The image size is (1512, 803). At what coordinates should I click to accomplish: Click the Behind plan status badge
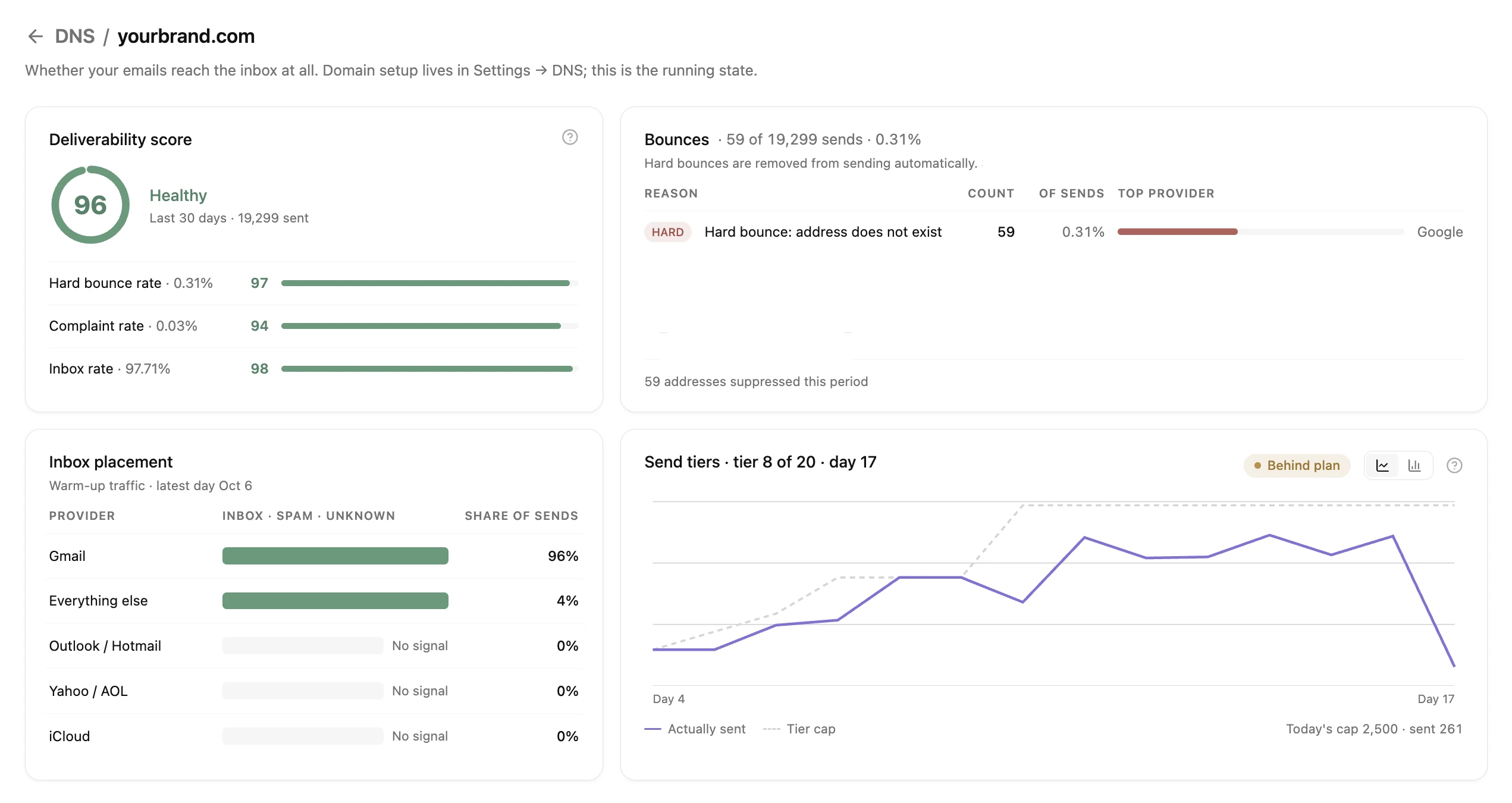[x=1297, y=465]
